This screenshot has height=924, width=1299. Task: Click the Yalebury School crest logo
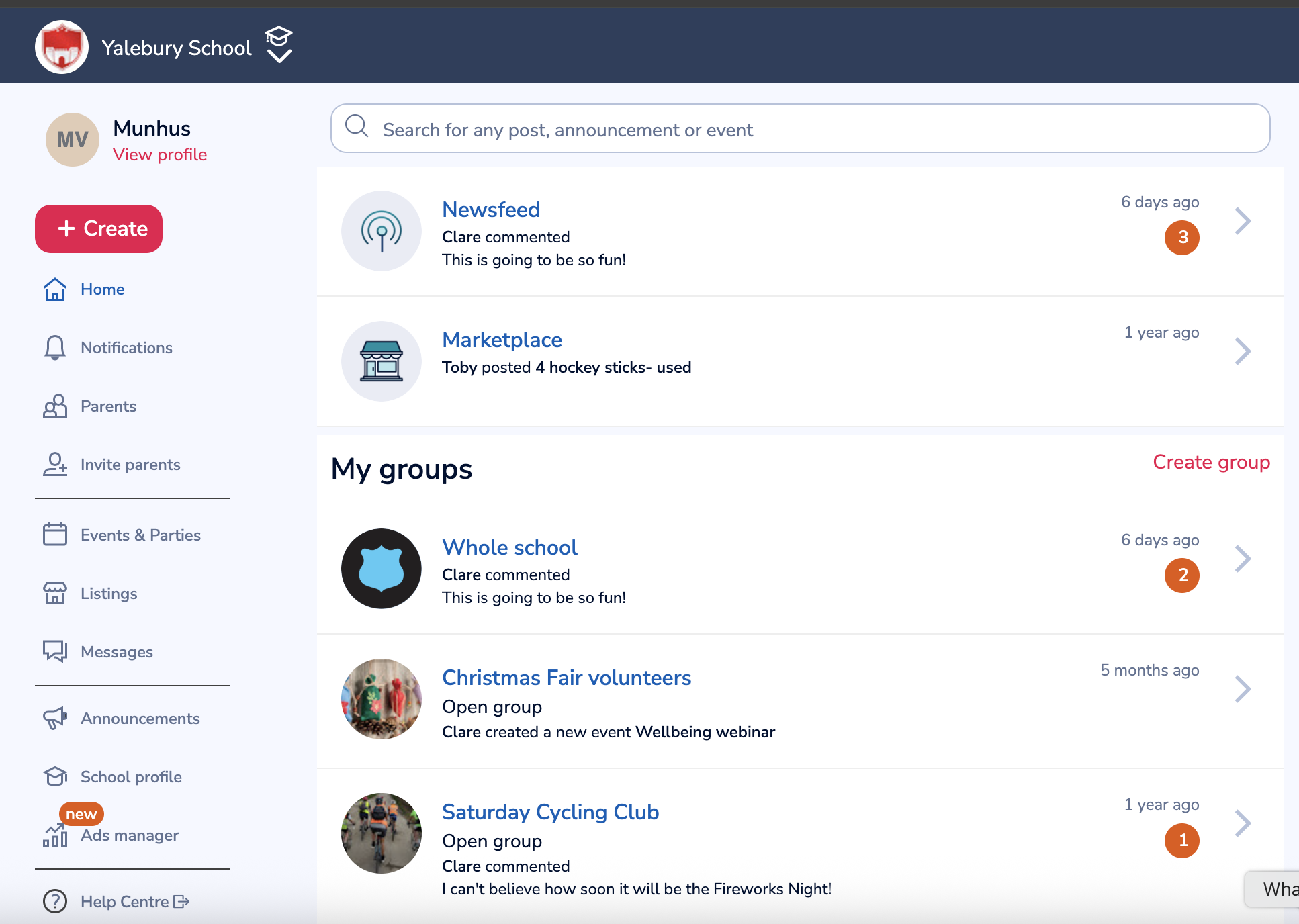[62, 47]
